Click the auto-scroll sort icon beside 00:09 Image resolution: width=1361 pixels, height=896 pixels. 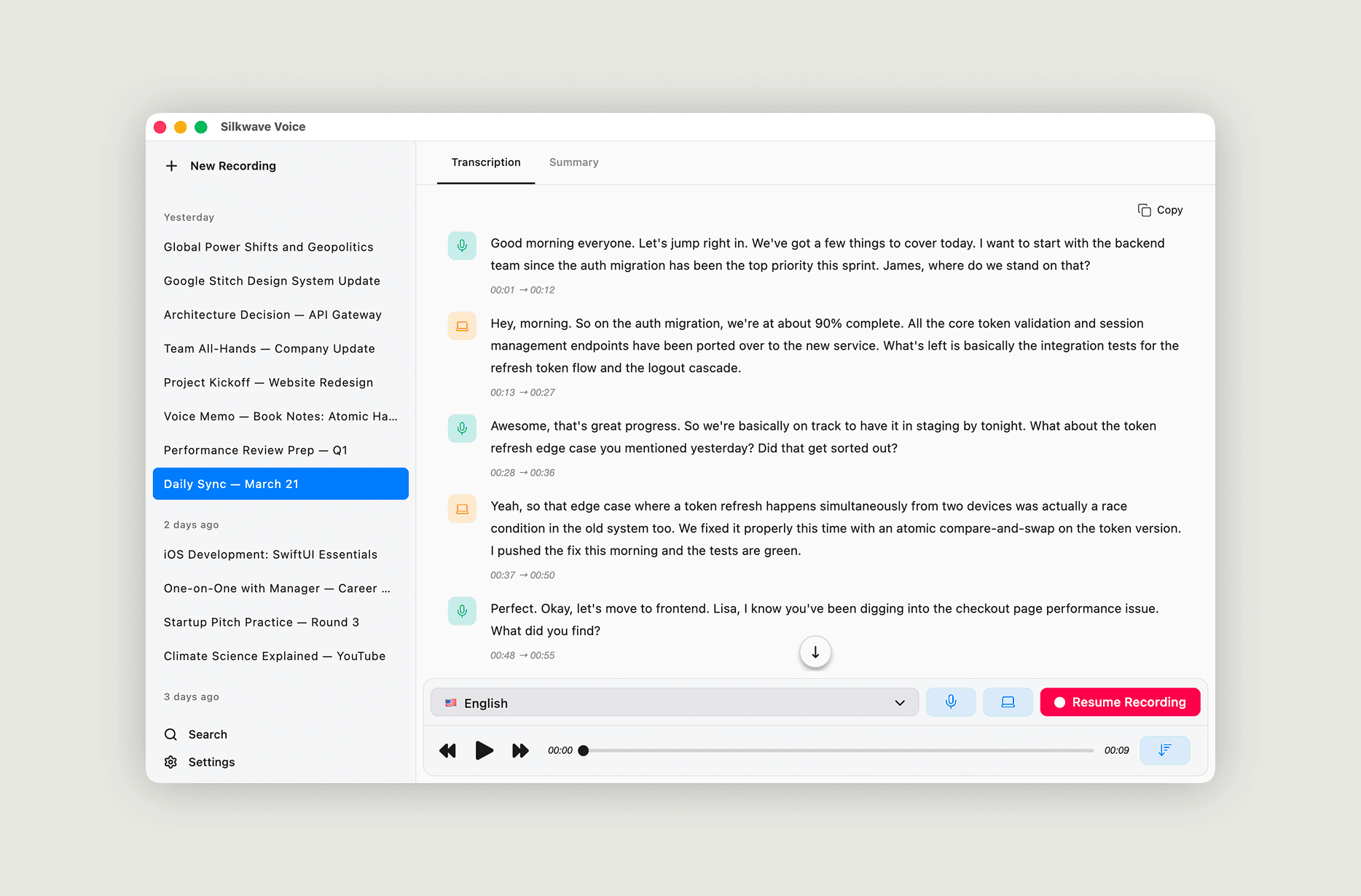click(x=1164, y=750)
